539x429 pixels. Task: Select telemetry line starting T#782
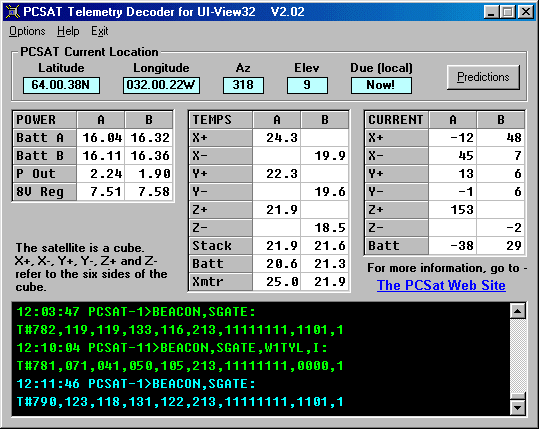coord(180,330)
